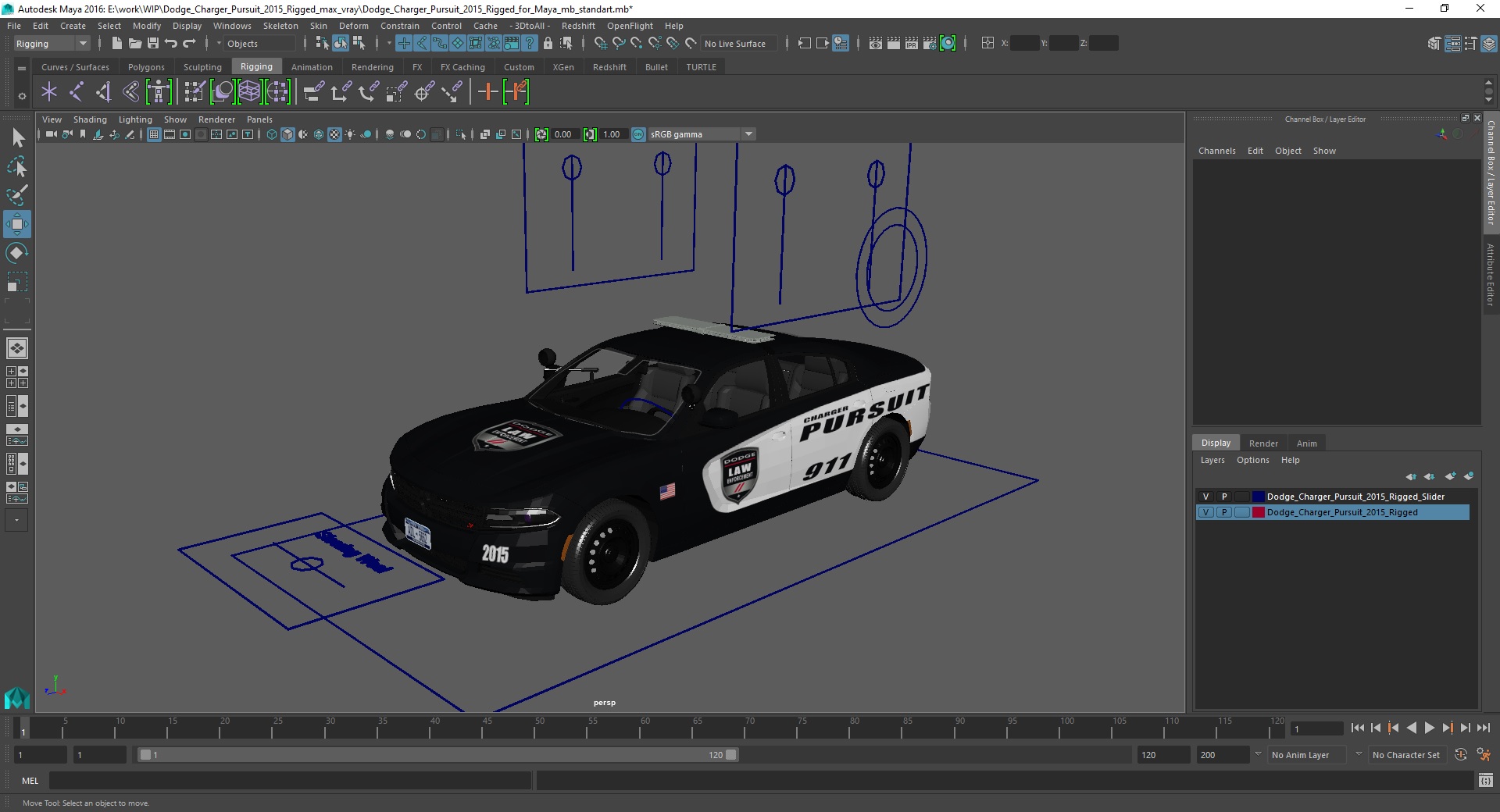This screenshot has height=812, width=1500.
Task: Click the red color swatch of Rigged layer
Action: coord(1258,512)
